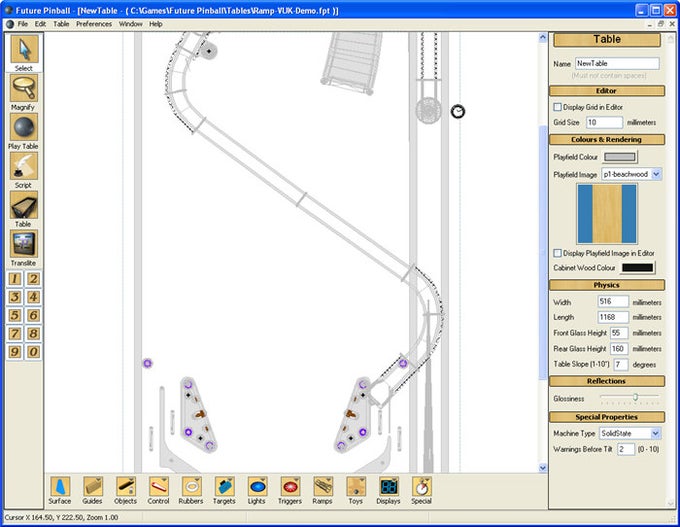Select the Select arrow tool
The image size is (680, 527).
(x=24, y=49)
